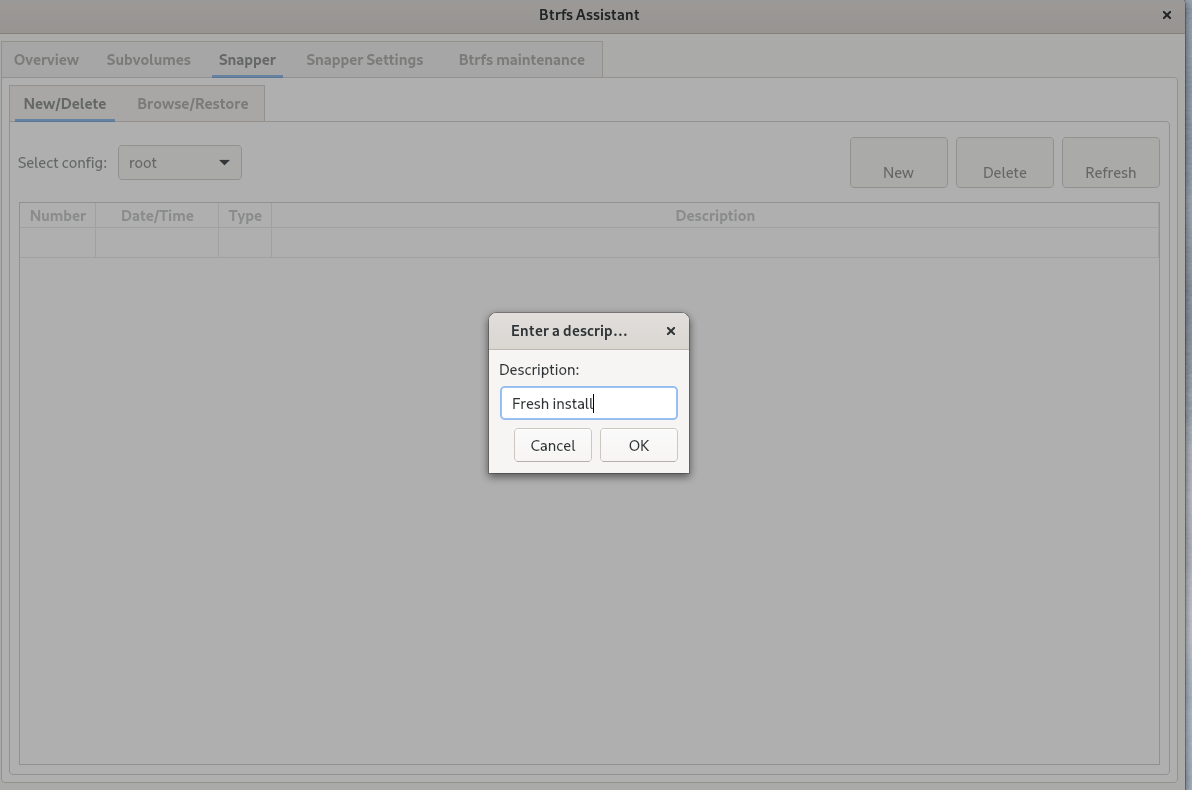The height and width of the screenshot is (790, 1192).
Task: Click the Description: label in dialog
Action: [539, 370]
